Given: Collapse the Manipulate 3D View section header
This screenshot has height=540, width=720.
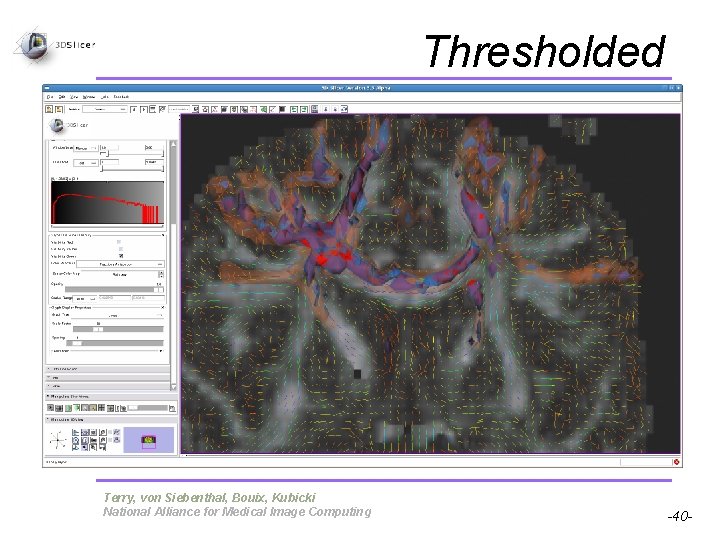Looking at the screenshot, I should pyautogui.click(x=111, y=420).
